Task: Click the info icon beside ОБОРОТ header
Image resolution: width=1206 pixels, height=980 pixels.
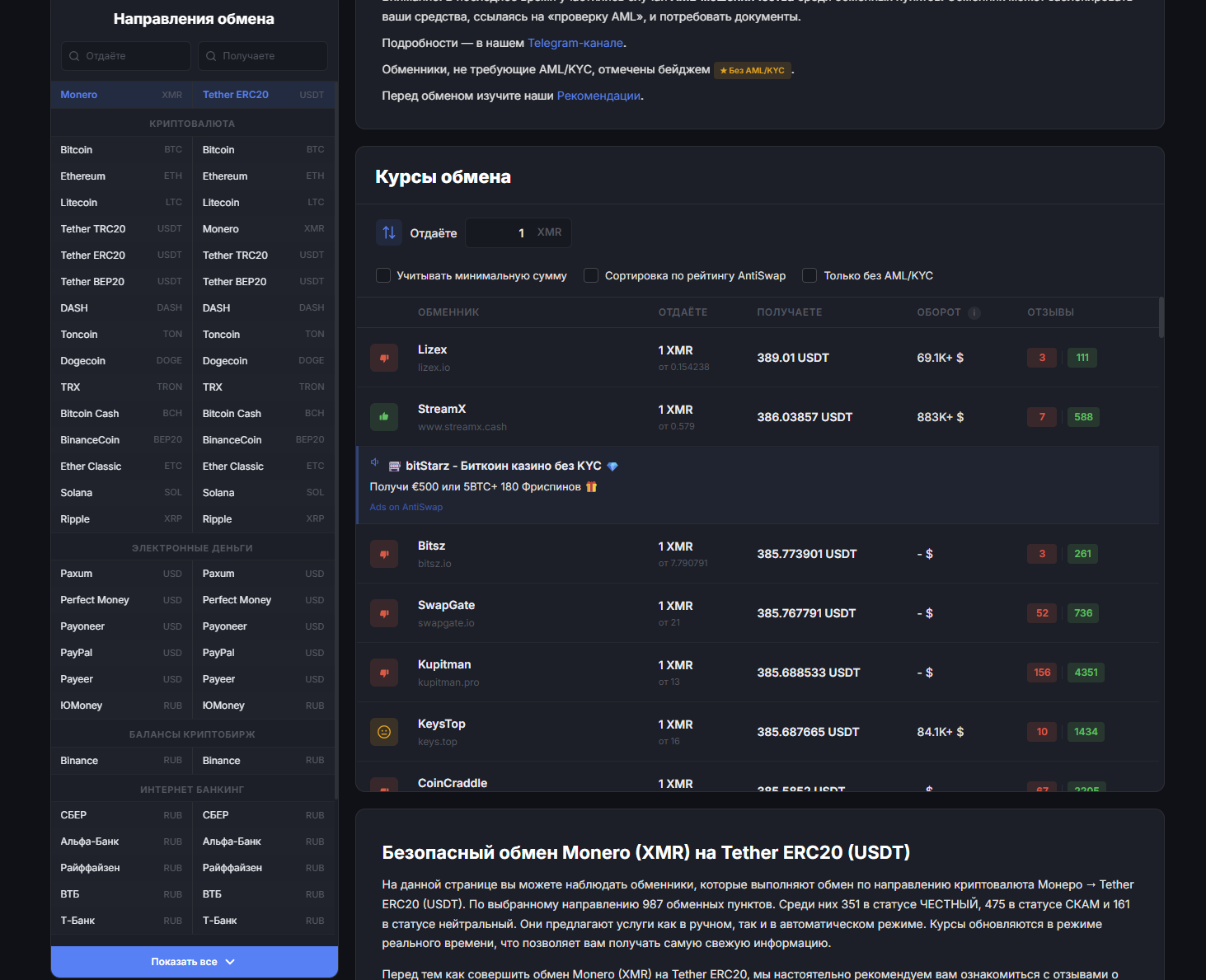Action: [974, 312]
